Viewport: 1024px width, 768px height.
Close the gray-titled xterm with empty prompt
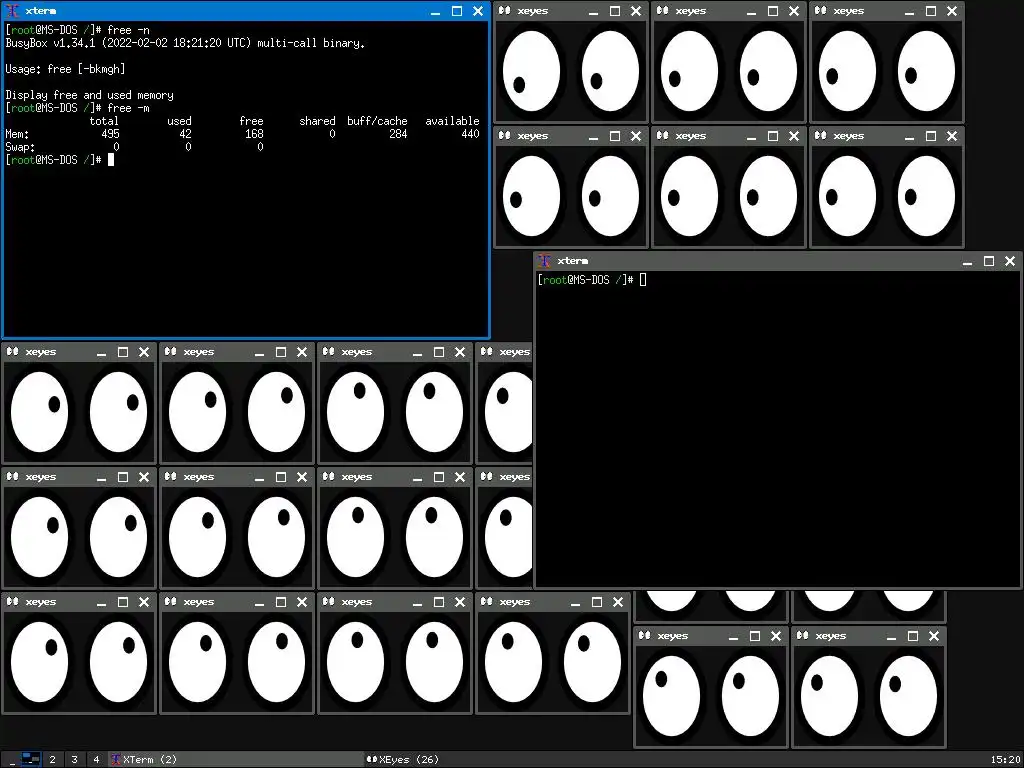coord(1010,261)
